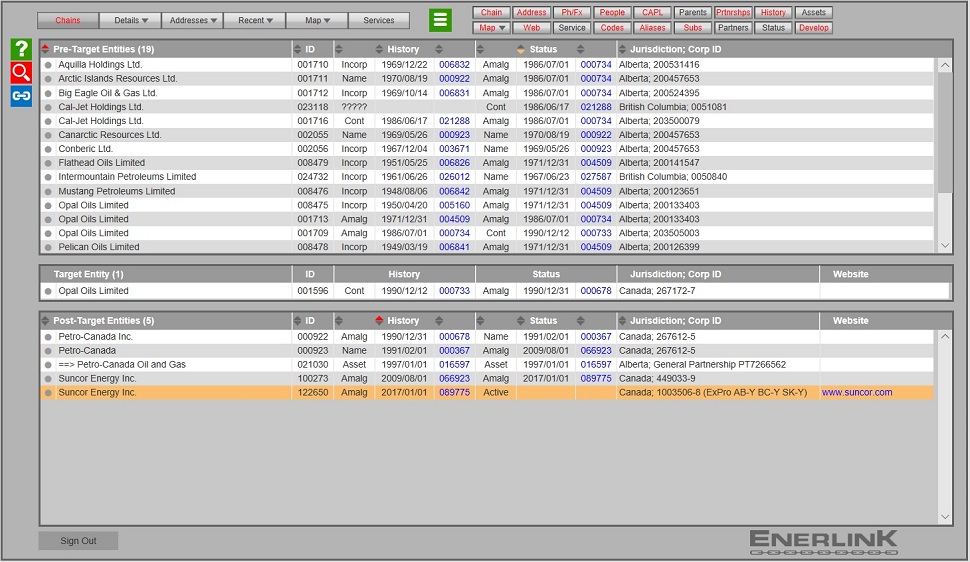Click the Subs button
This screenshot has width=970, height=562.
click(x=692, y=28)
